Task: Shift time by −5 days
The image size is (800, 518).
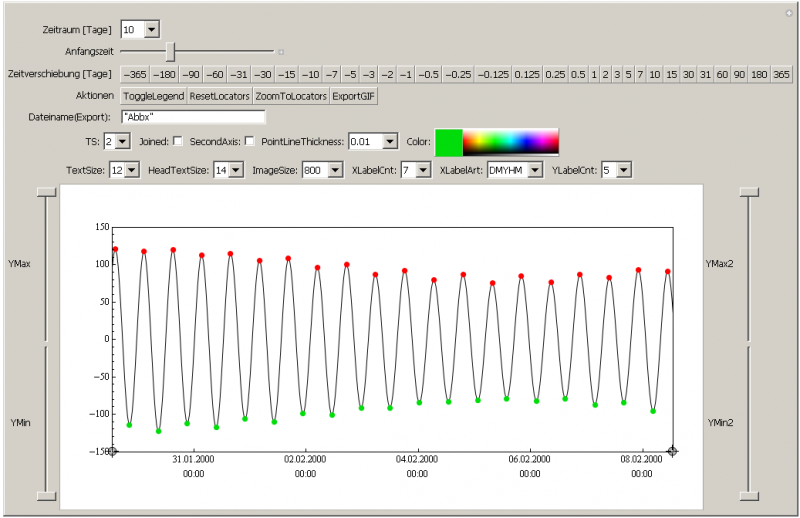Action: click(351, 75)
